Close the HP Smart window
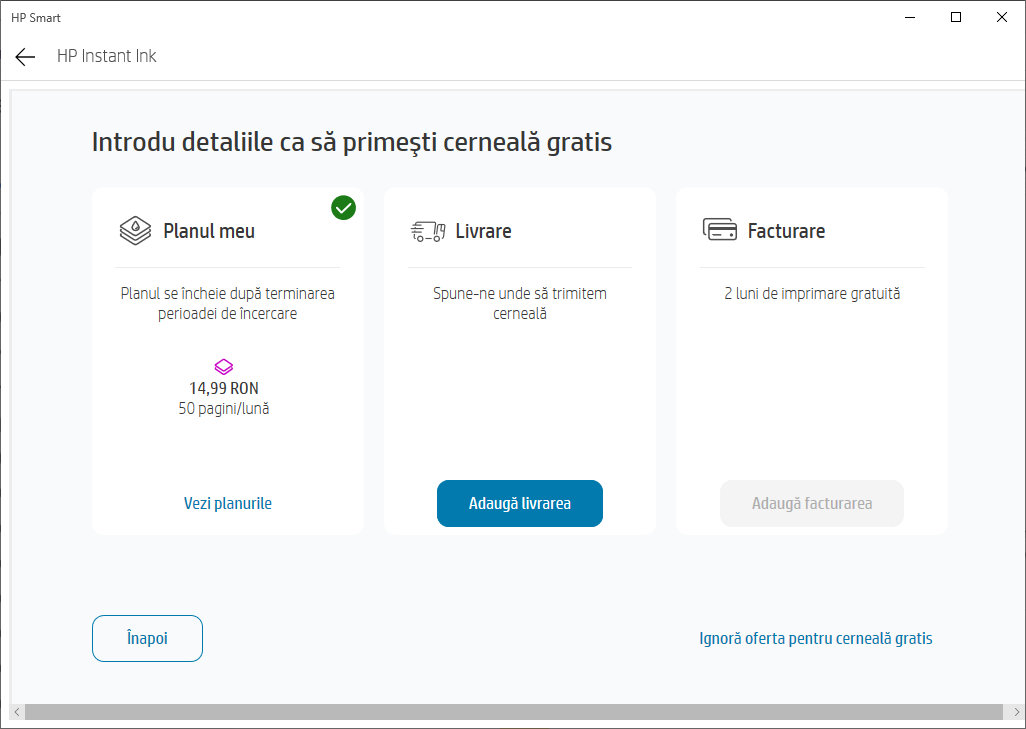The width and height of the screenshot is (1026, 729). point(1002,18)
